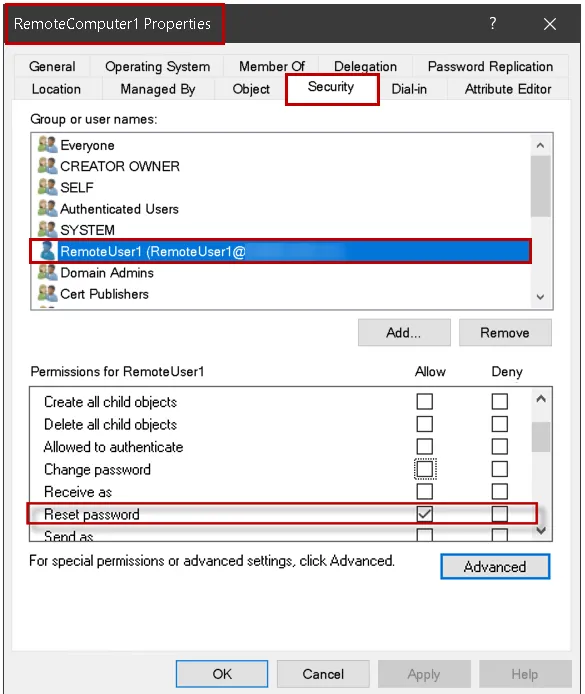Open the Member Of tab
Screen dimensions: 585x694
coord(272,66)
